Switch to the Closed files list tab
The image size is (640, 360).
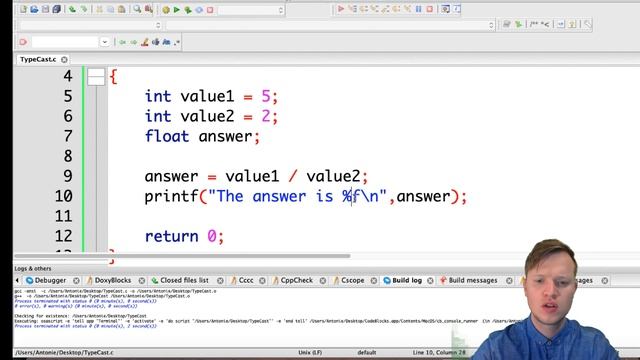point(184,280)
